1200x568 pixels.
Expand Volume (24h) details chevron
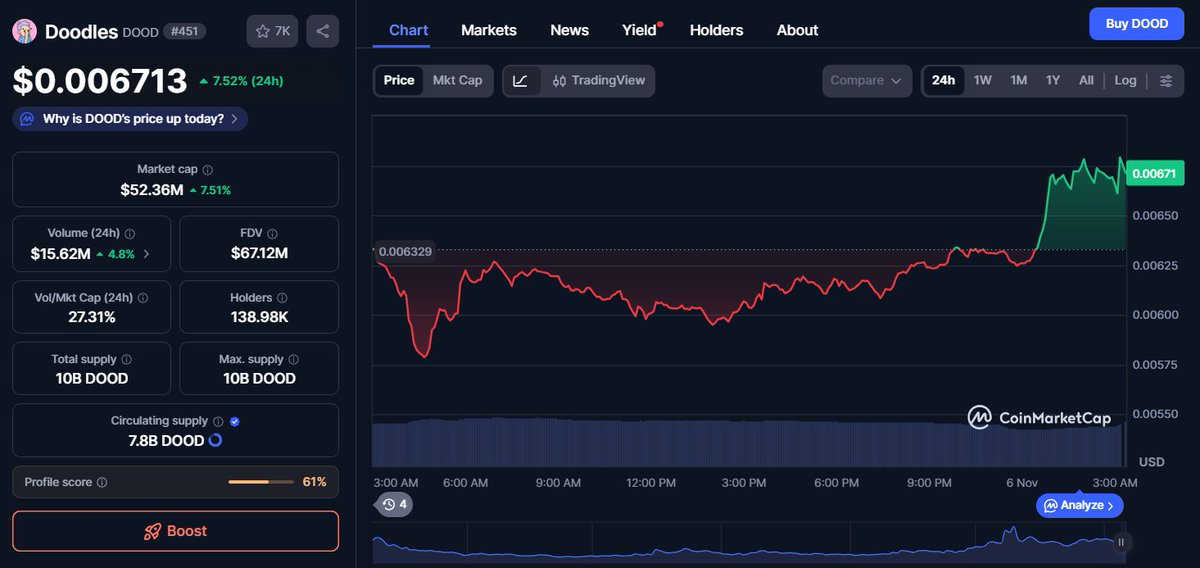click(147, 254)
